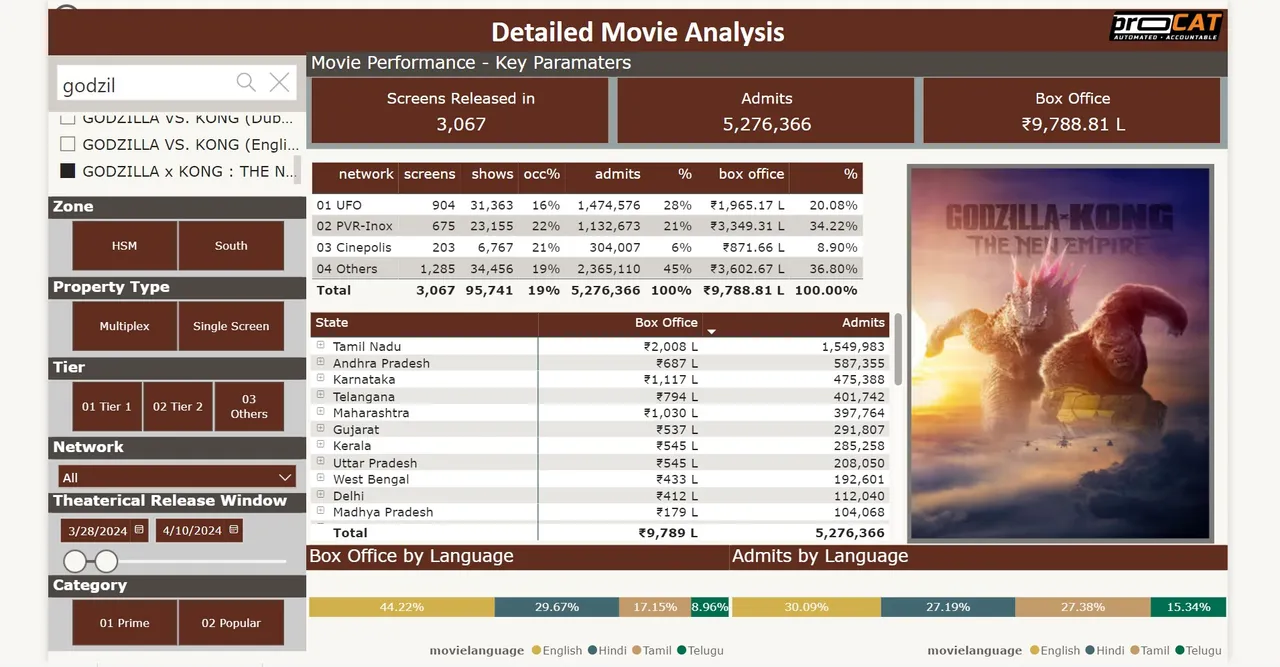
Task: Click the Hindi 29.67% box office segment
Action: (557, 607)
